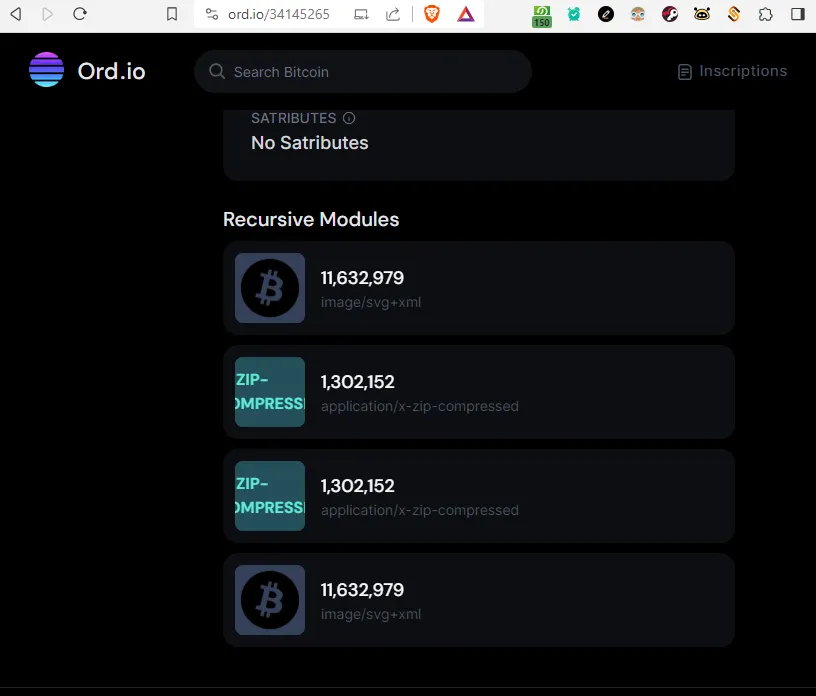Reload the page with refresh icon
The width and height of the screenshot is (816, 696).
(x=80, y=14)
